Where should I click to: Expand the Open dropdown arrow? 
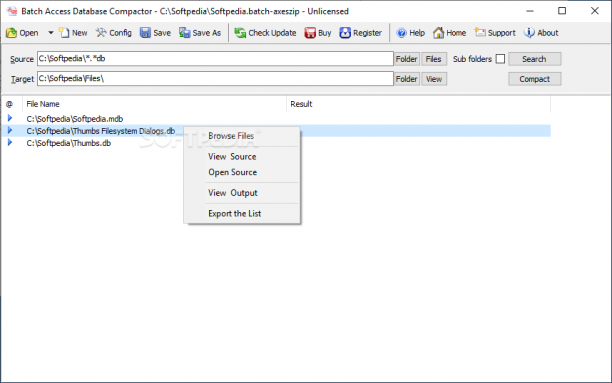pyautogui.click(x=51, y=33)
